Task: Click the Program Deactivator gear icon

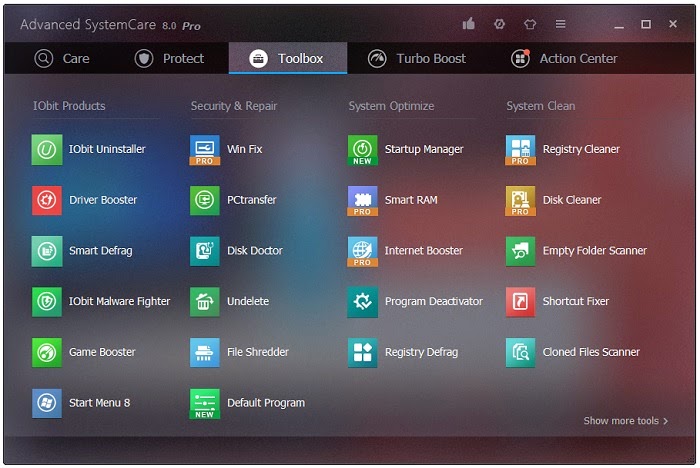Action: pos(362,302)
